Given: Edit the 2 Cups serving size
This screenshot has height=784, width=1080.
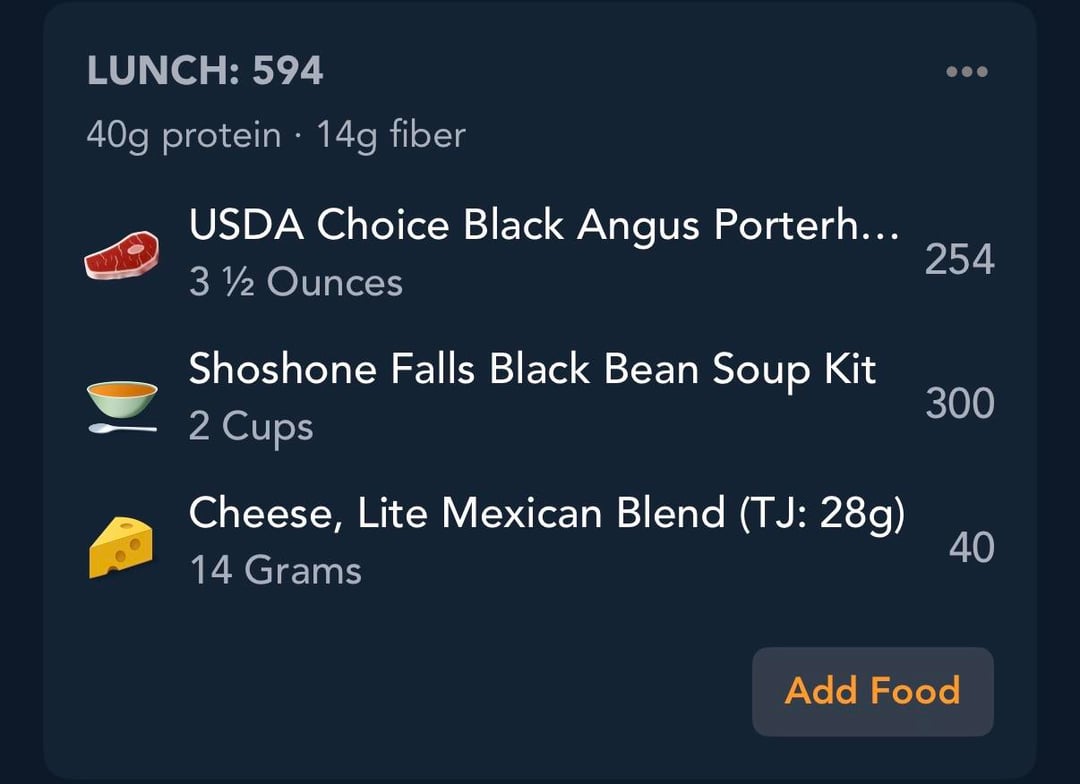Looking at the screenshot, I should point(251,427).
